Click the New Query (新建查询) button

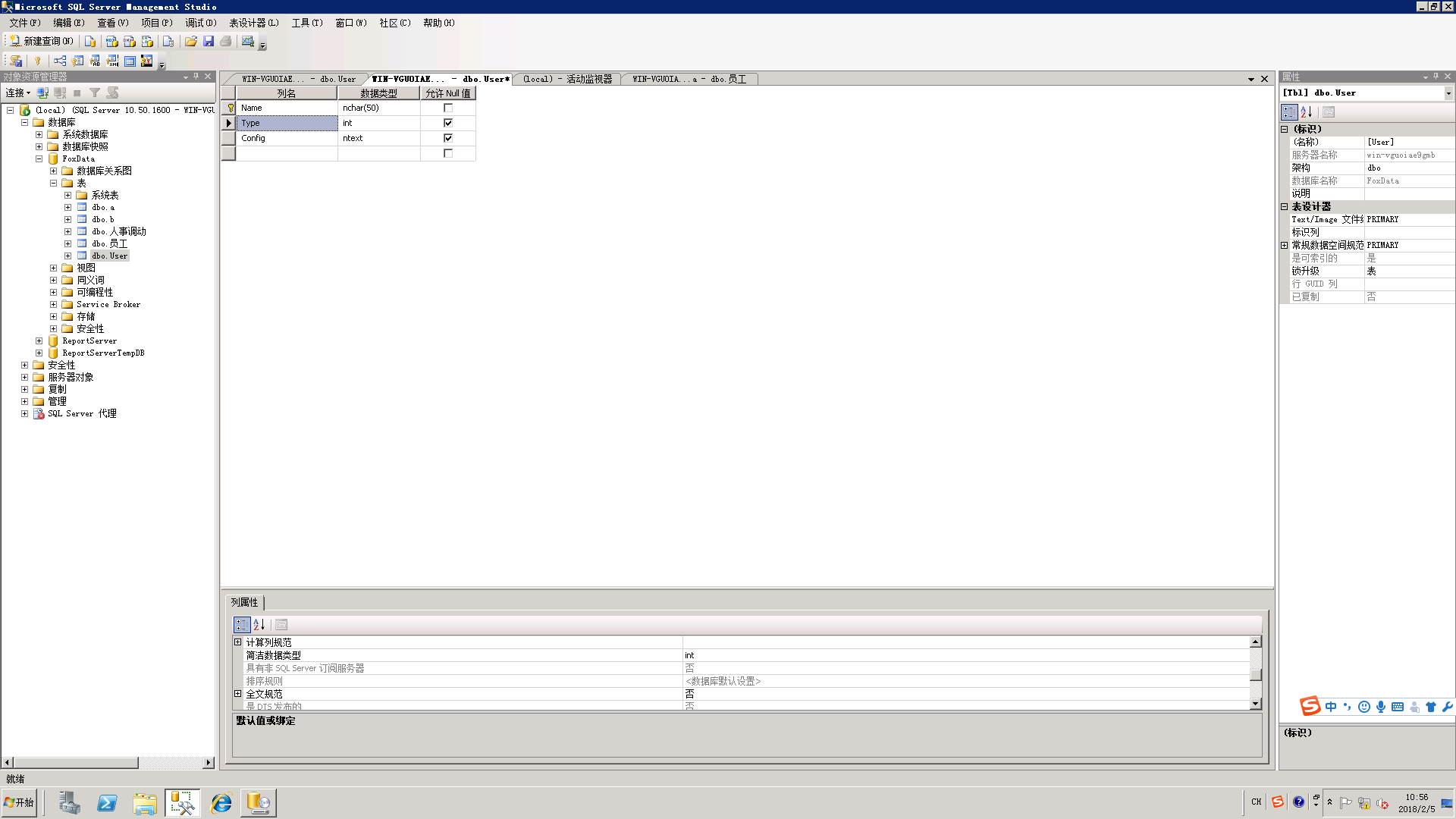42,41
